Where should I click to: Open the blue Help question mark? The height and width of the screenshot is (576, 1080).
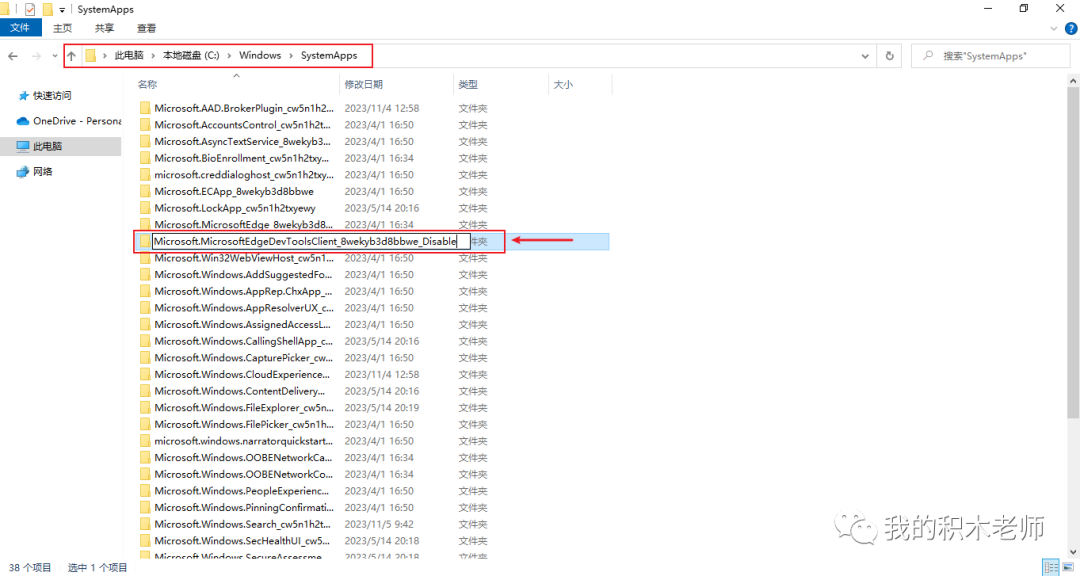tap(1069, 28)
